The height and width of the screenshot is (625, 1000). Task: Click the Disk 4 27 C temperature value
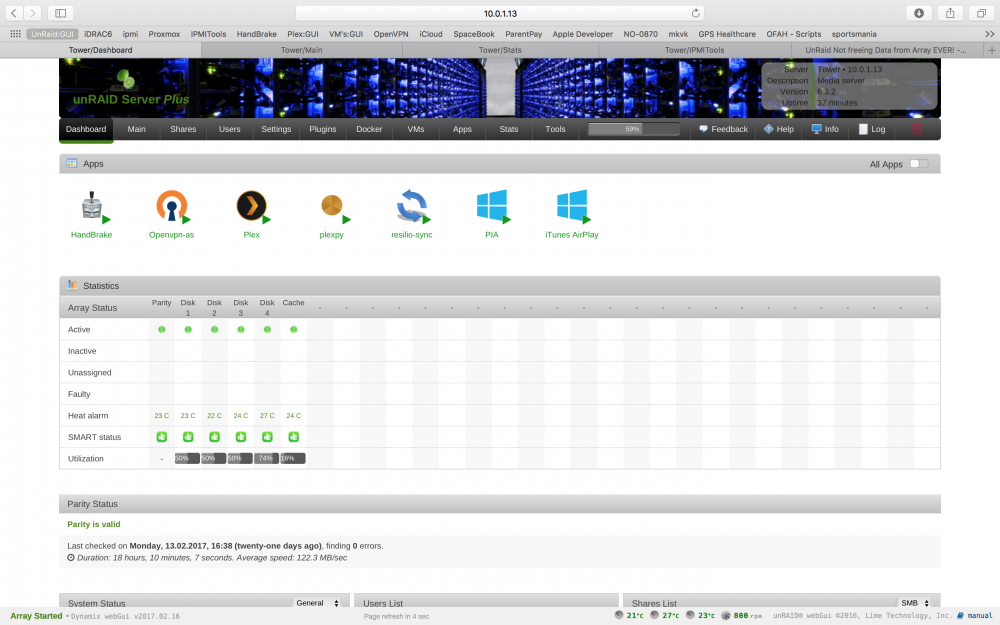[x=267, y=415]
